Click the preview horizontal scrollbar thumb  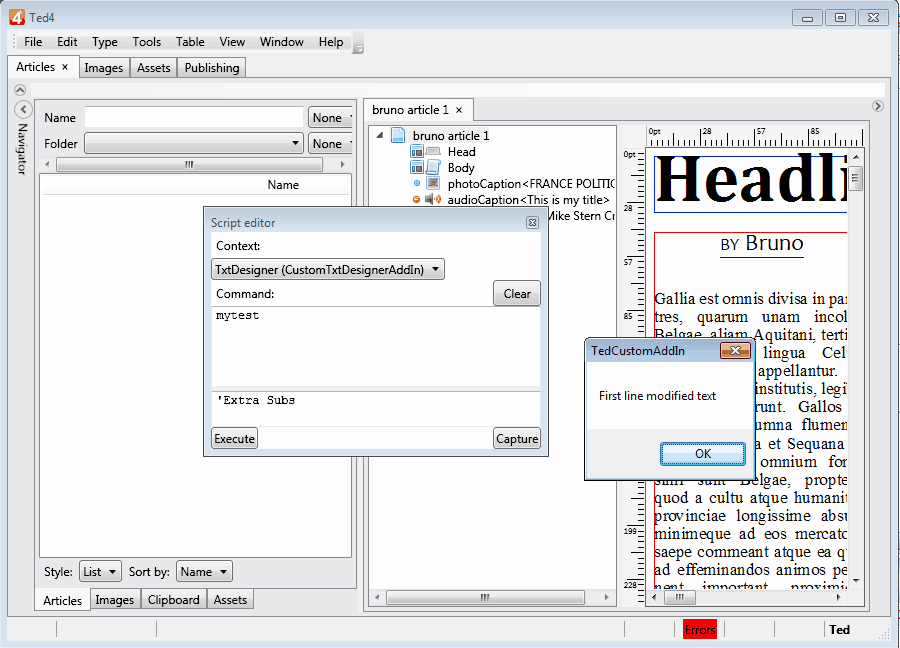click(680, 597)
